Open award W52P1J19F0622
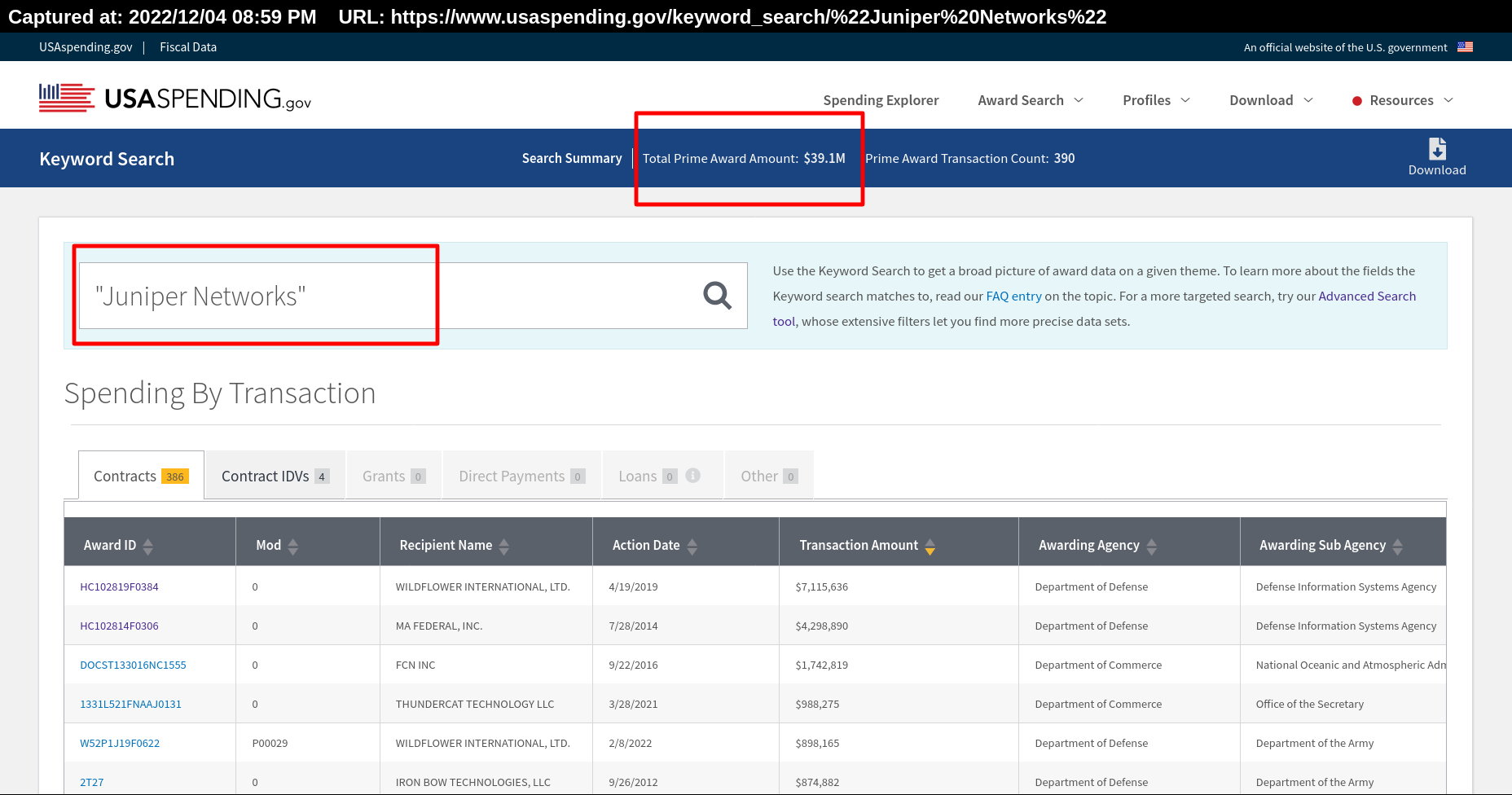This screenshot has width=1512, height=795. [x=120, y=743]
